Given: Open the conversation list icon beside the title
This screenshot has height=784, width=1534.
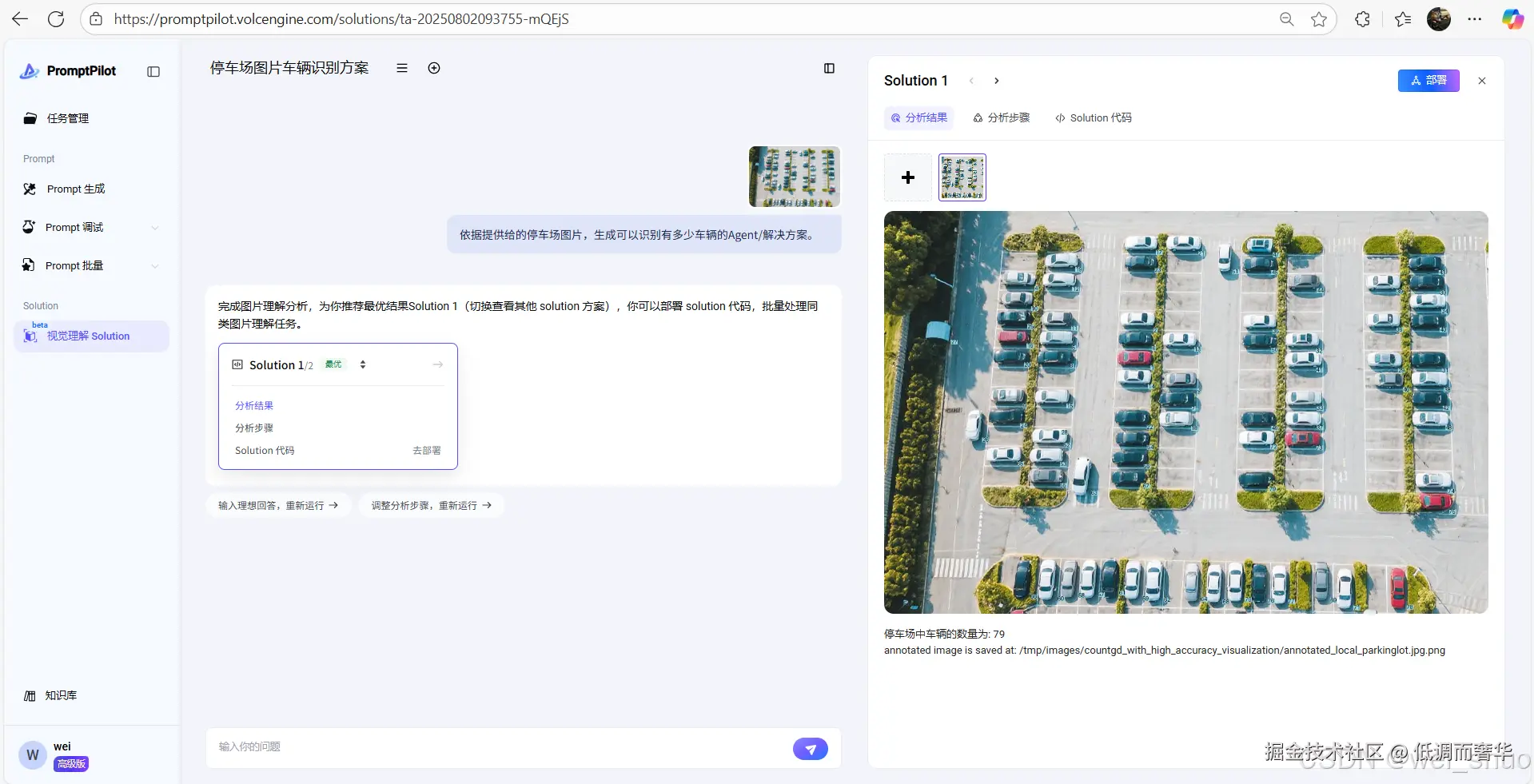Looking at the screenshot, I should 401,68.
